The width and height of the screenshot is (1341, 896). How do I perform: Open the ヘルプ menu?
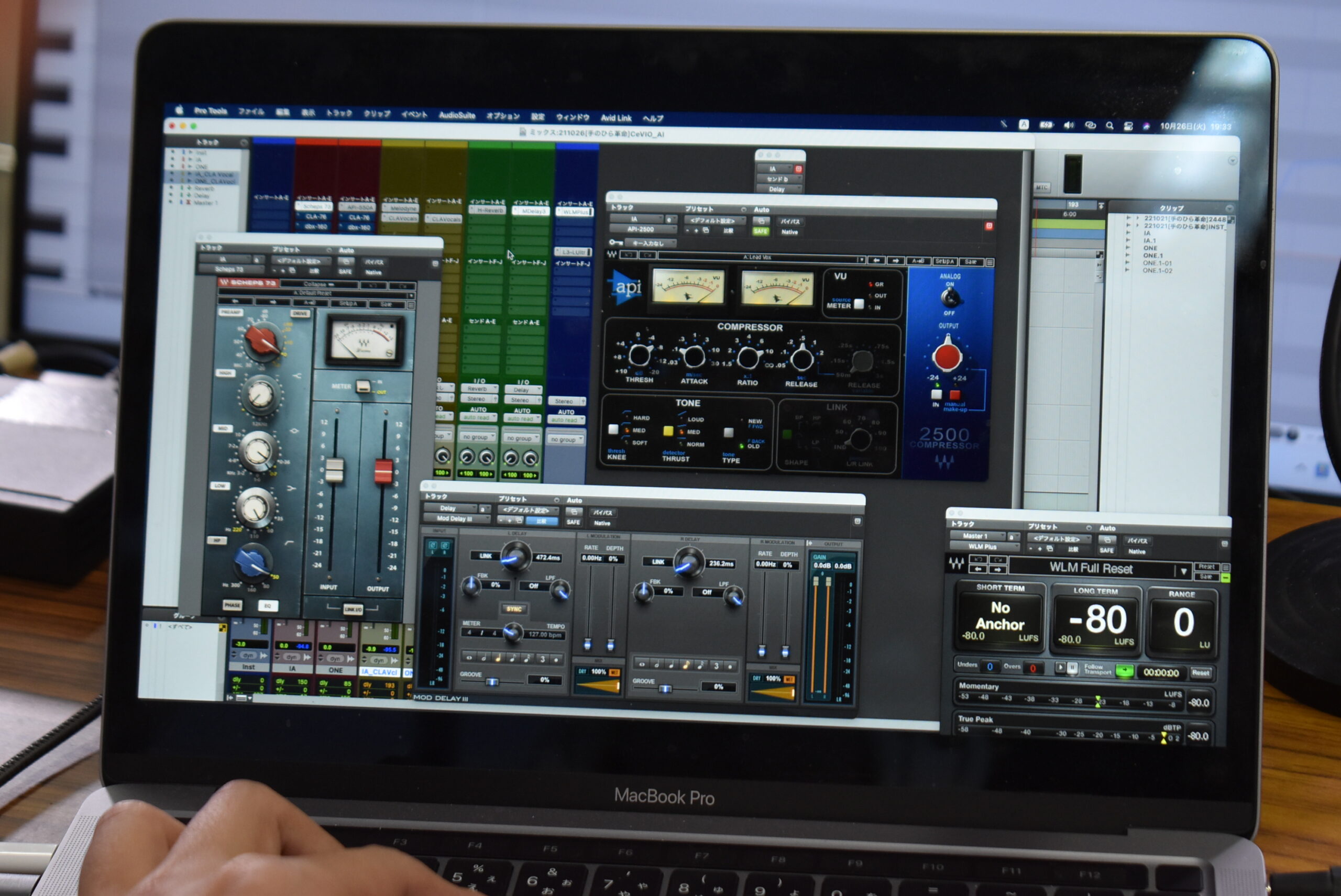(x=653, y=119)
